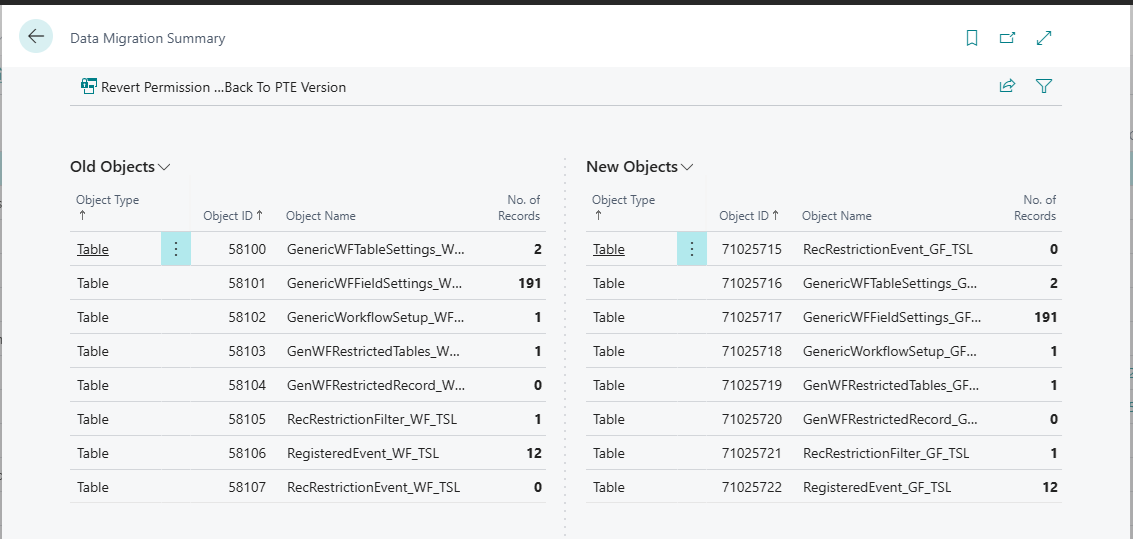Viewport: 1133px width, 539px height.
Task: Open row options for Old Objects table 58100
Action: click(x=176, y=249)
